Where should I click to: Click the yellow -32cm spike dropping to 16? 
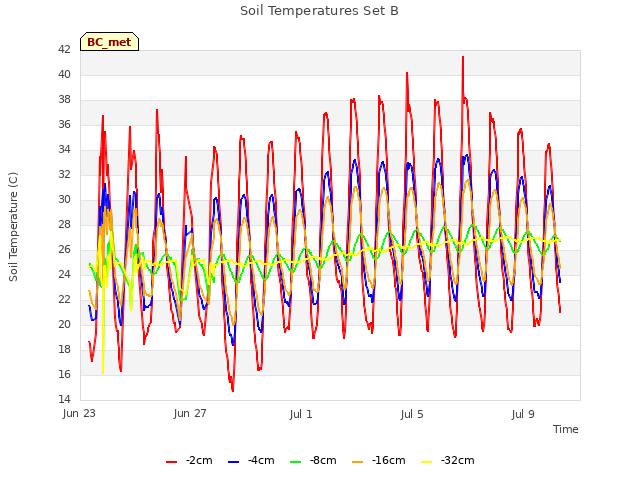tap(103, 371)
